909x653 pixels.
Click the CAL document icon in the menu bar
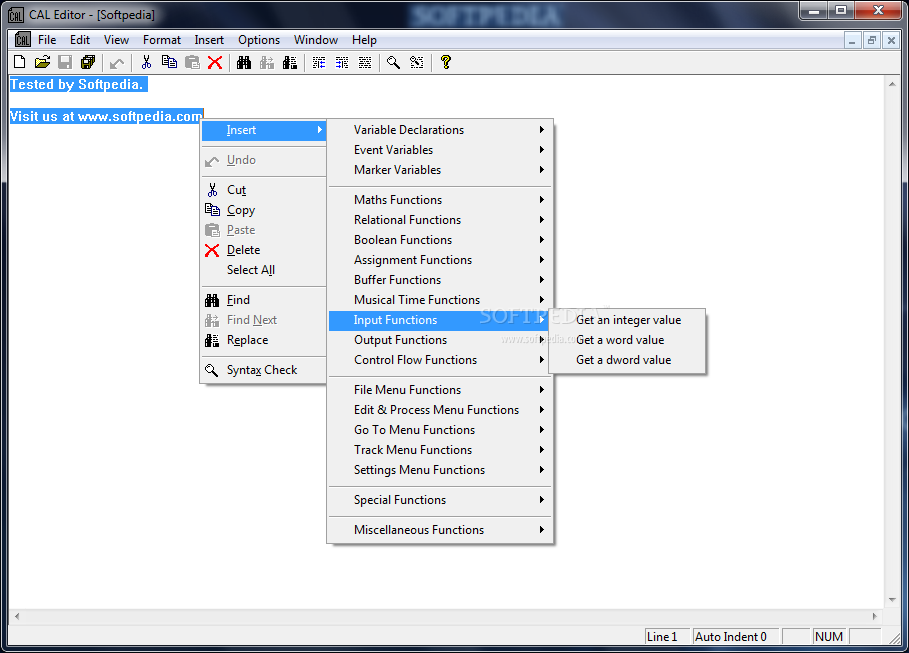pyautogui.click(x=23, y=39)
